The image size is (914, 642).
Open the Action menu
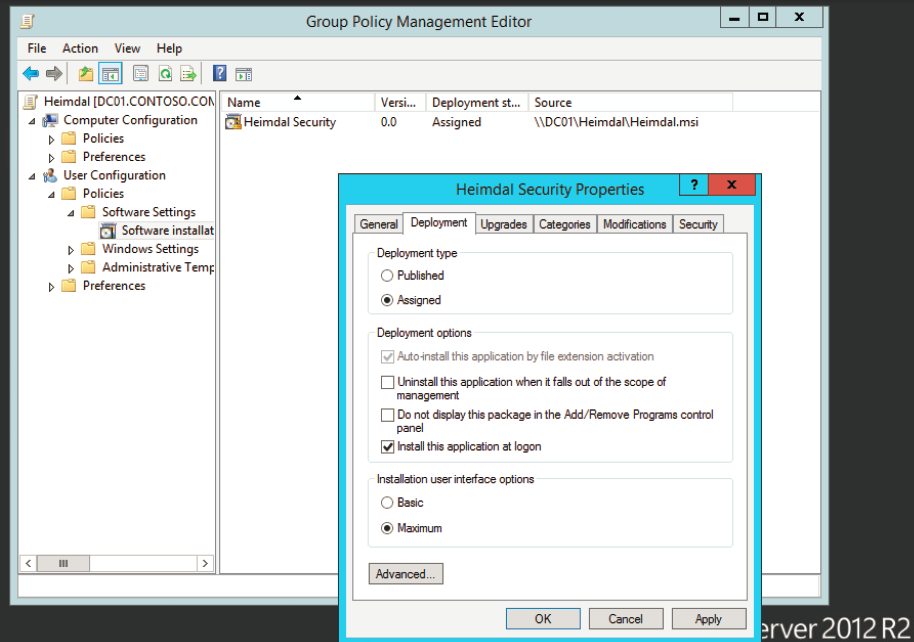click(x=80, y=48)
